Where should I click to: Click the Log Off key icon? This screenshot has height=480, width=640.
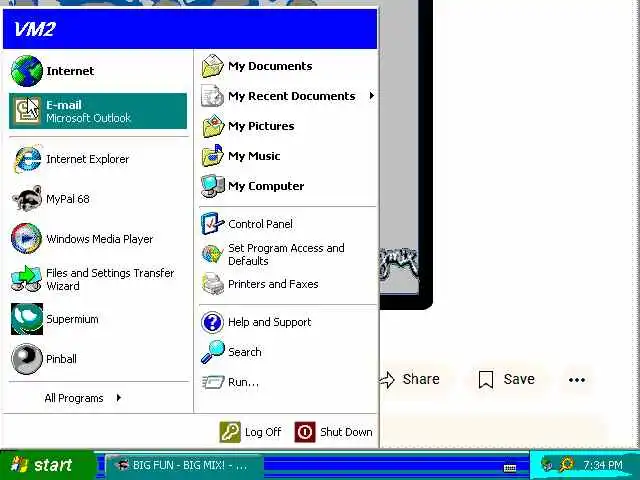click(x=230, y=432)
